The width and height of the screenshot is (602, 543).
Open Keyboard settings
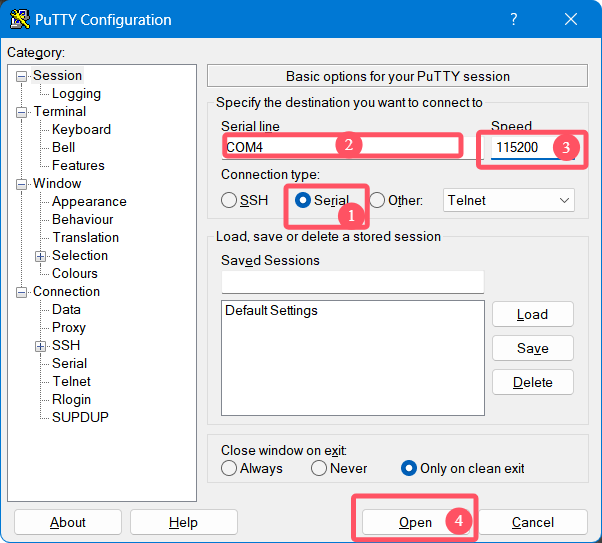click(x=81, y=129)
